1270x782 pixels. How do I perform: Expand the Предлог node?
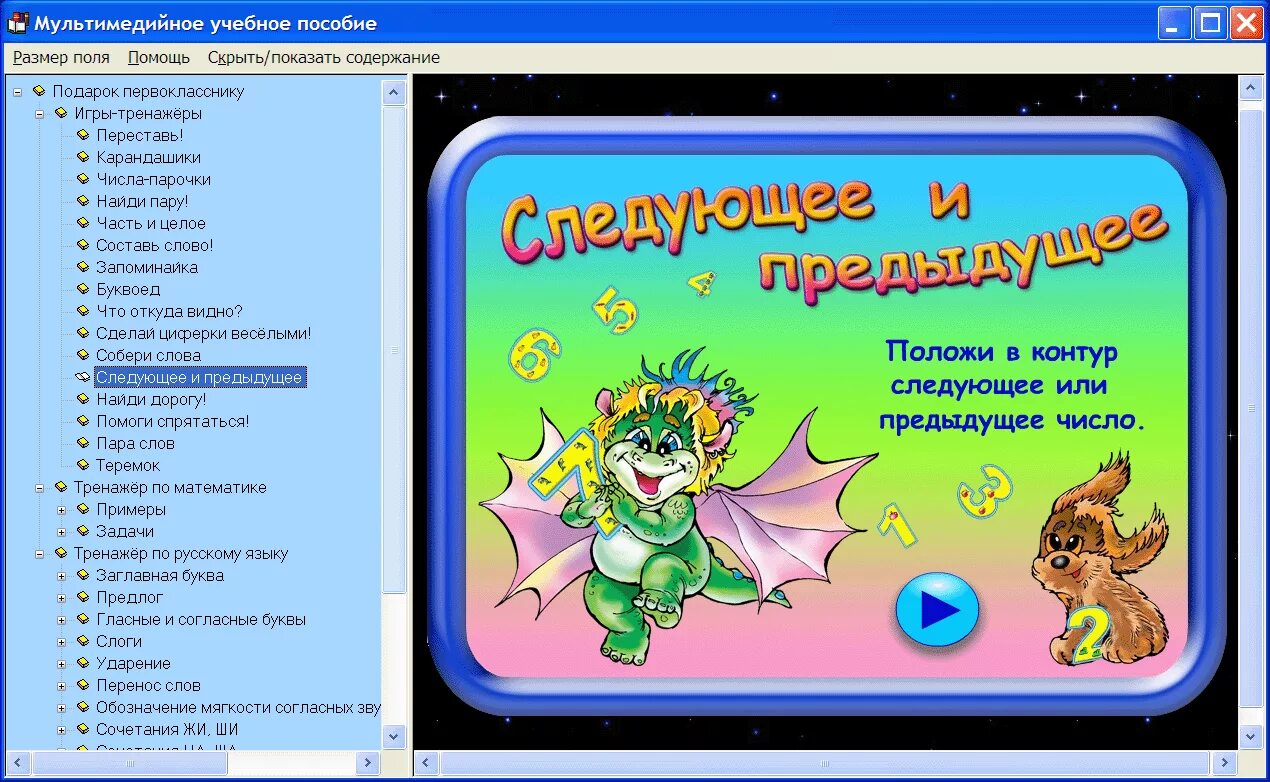coord(62,597)
